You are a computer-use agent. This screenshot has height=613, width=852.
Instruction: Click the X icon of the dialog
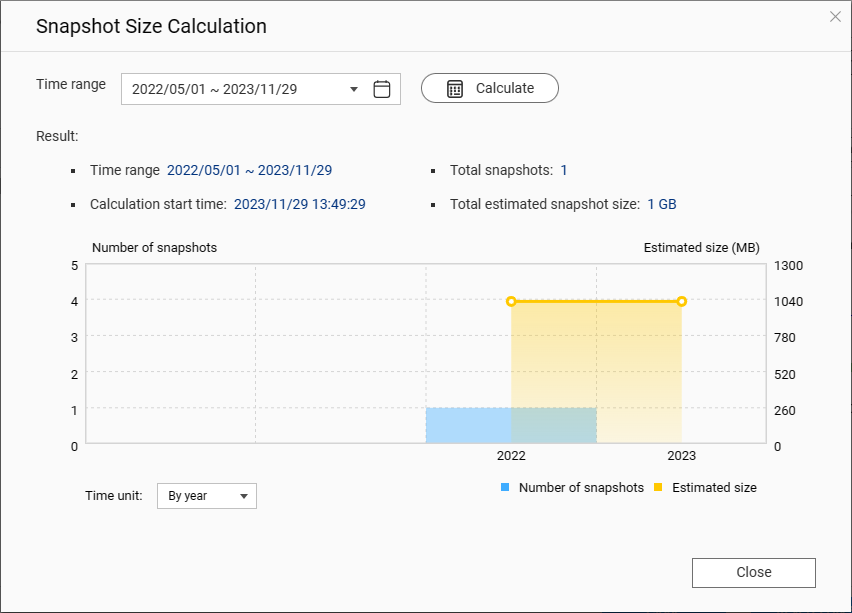(835, 16)
